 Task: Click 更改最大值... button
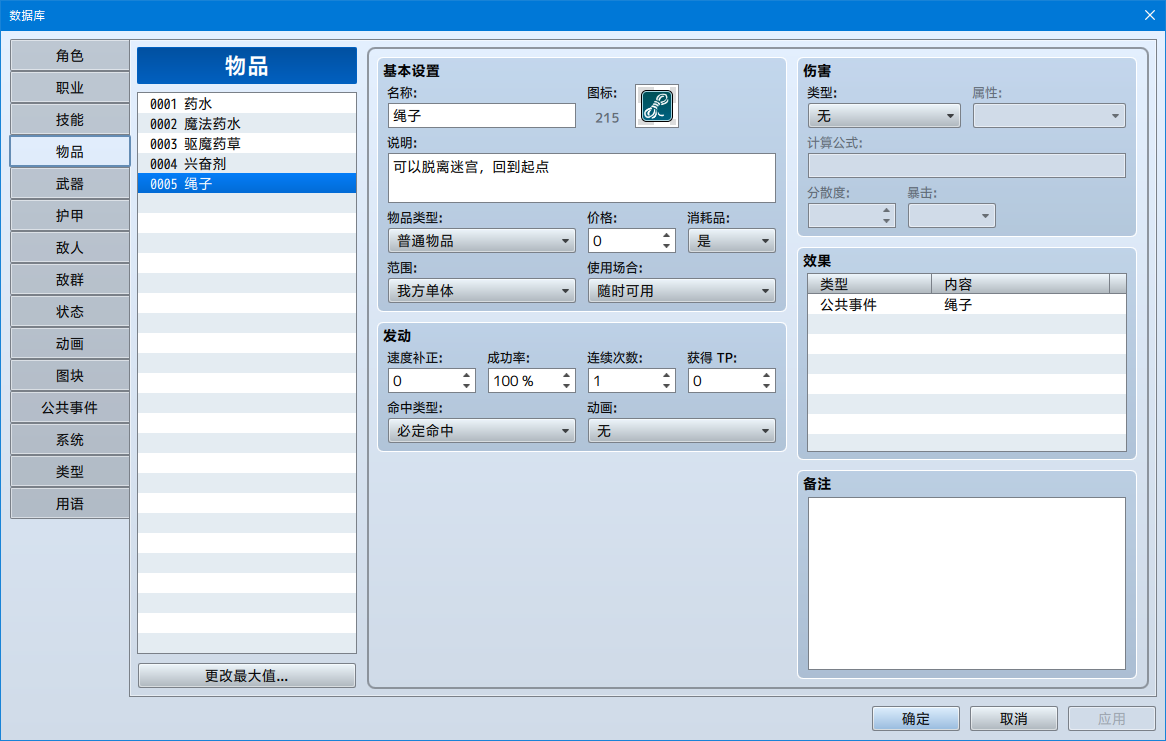click(247, 676)
